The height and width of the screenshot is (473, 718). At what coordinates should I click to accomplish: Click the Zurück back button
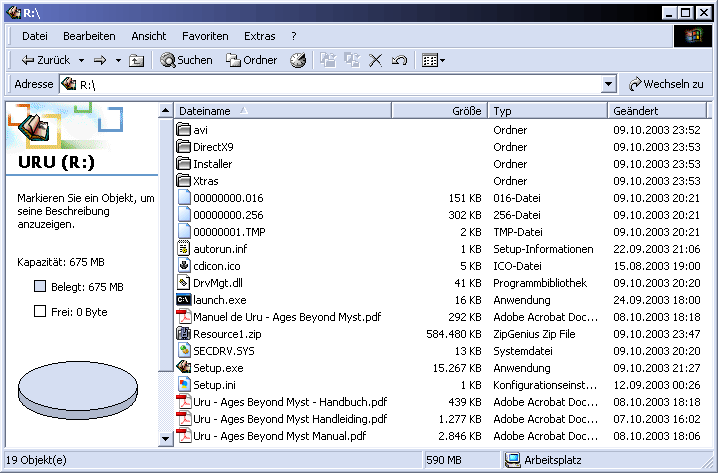(46, 60)
